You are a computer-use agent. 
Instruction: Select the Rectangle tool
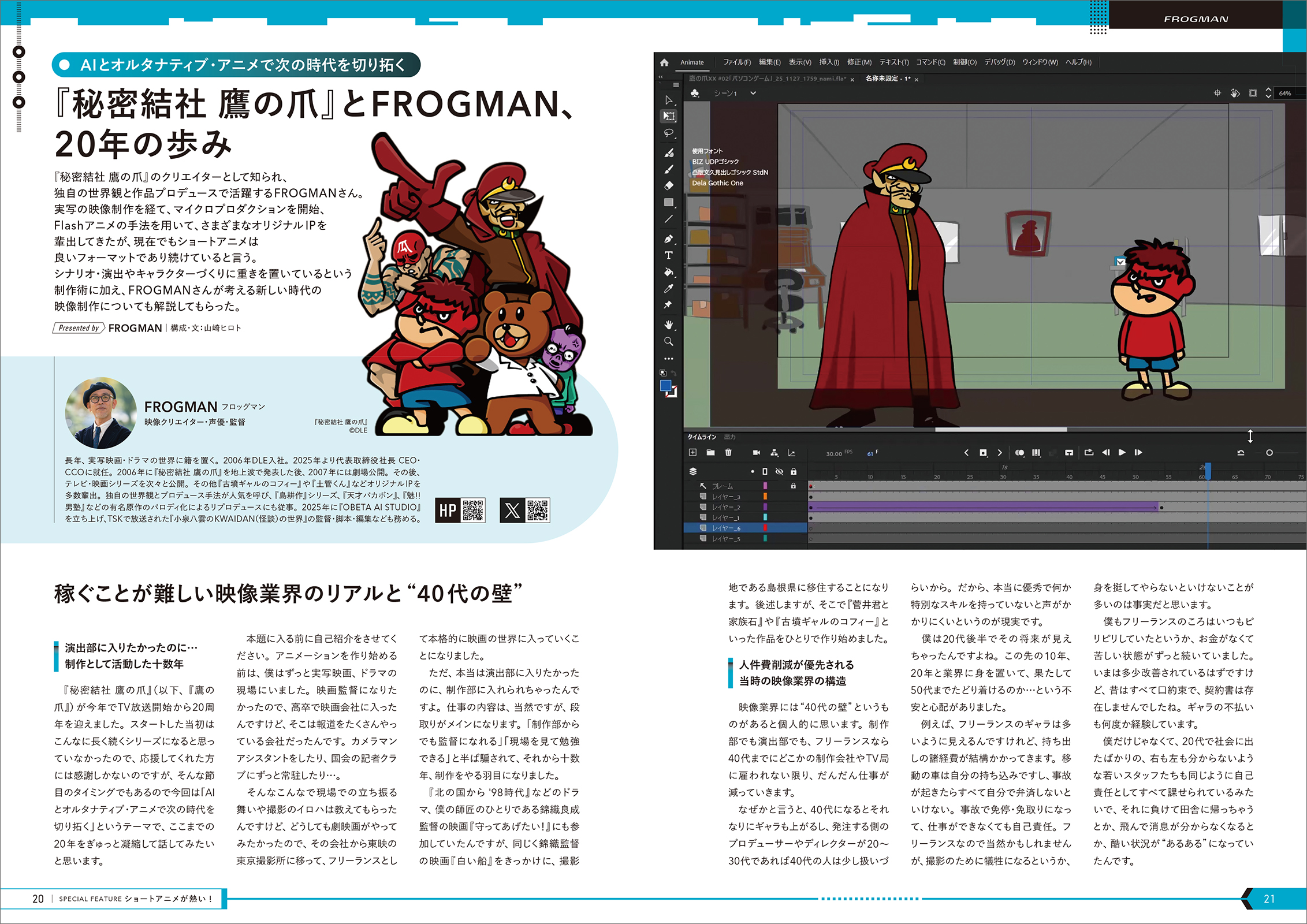coord(668,202)
